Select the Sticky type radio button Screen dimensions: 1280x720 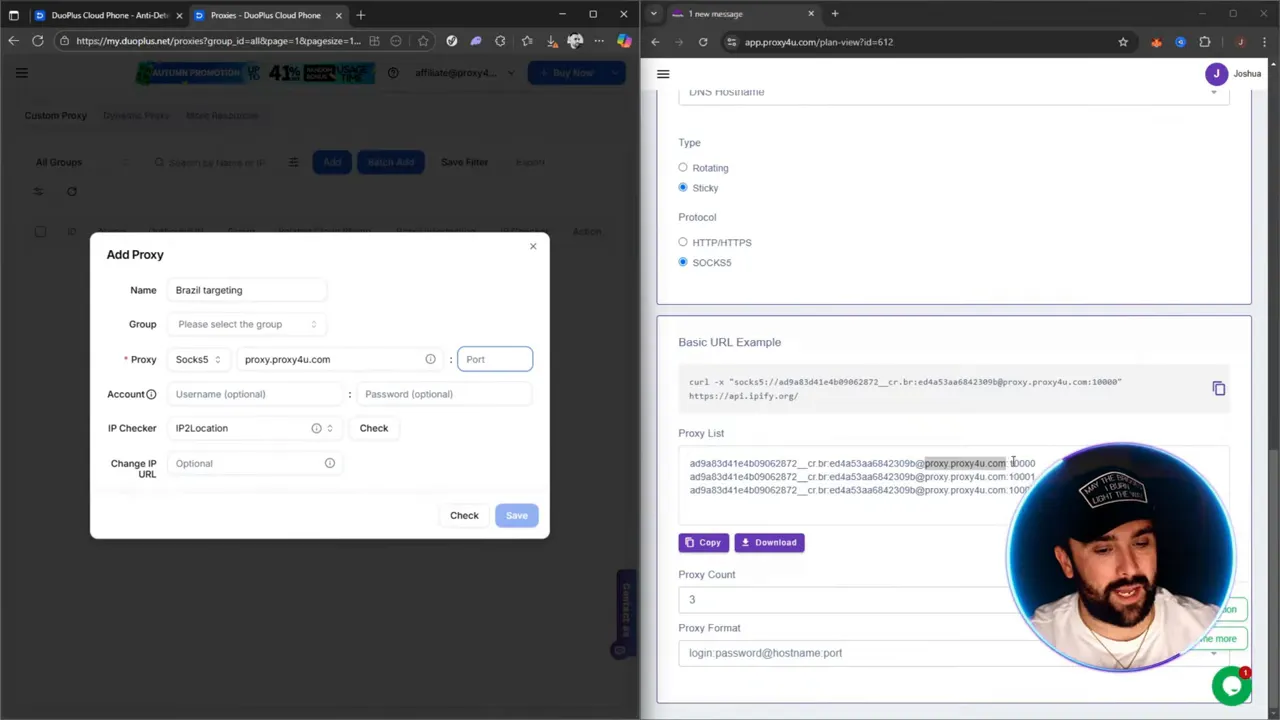pos(683,188)
